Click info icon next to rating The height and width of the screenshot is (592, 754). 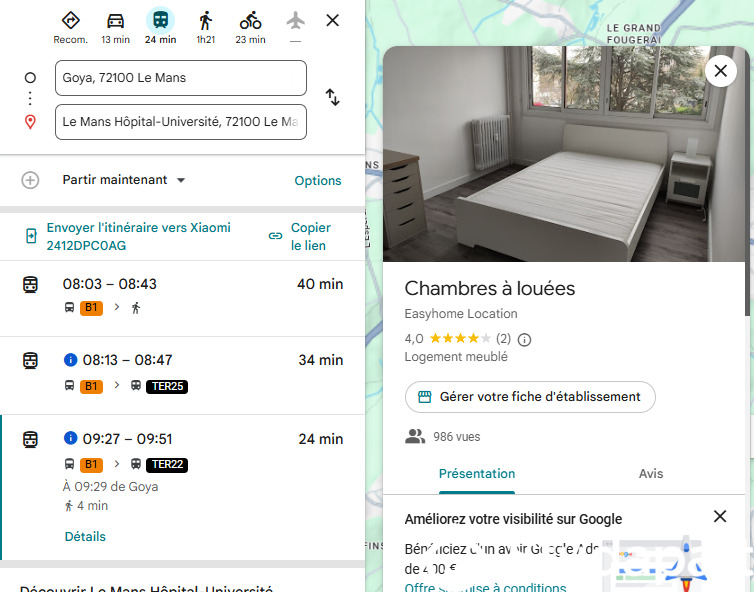[524, 339]
